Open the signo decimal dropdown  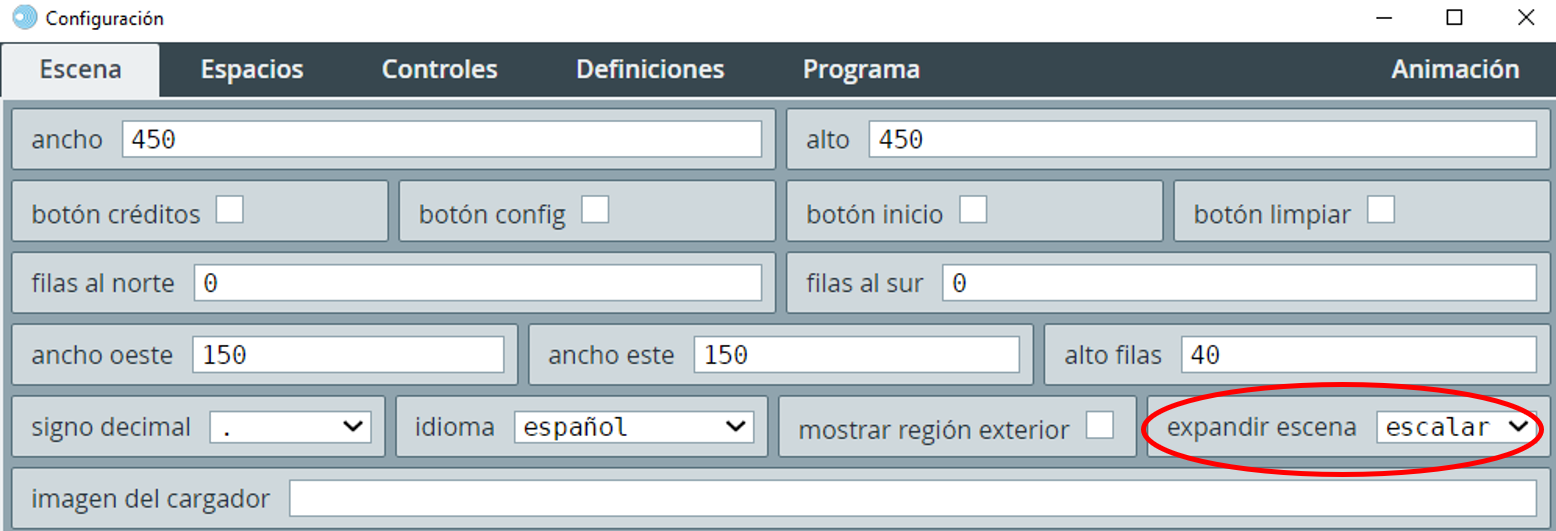(x=290, y=427)
